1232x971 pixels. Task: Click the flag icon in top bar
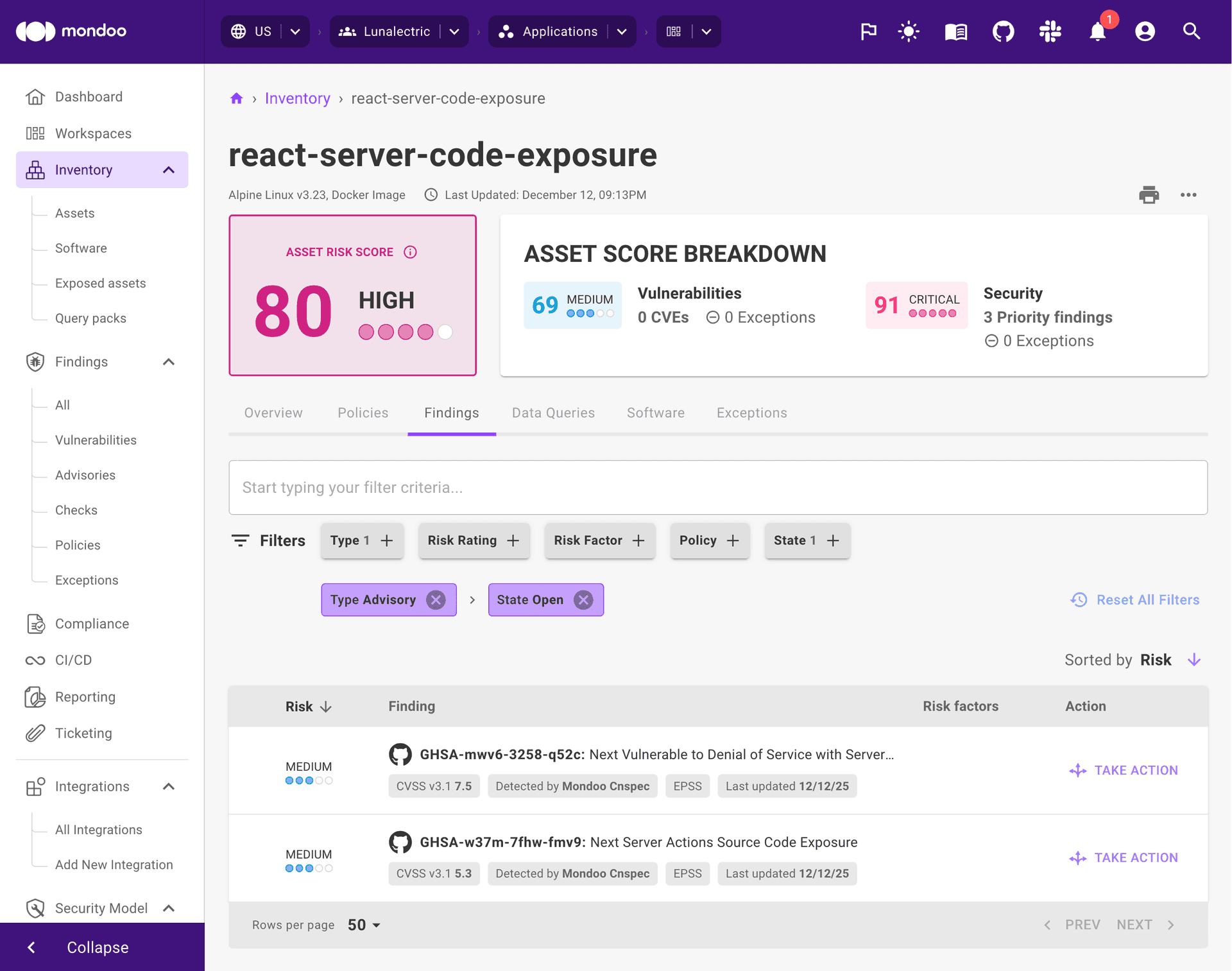[869, 31]
